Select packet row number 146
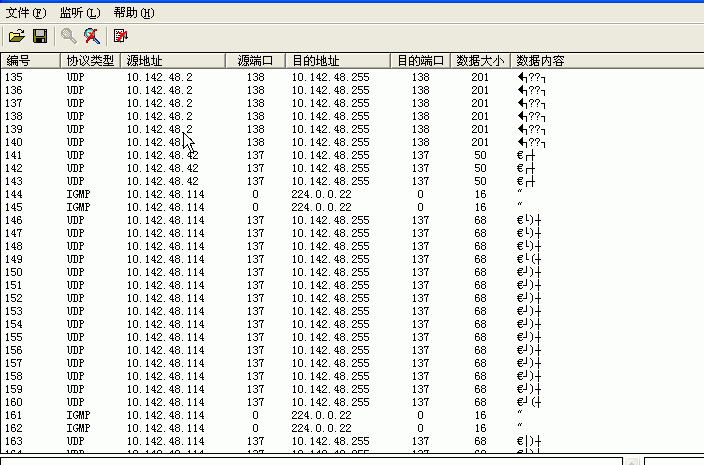The height and width of the screenshot is (465, 704). 352,220
